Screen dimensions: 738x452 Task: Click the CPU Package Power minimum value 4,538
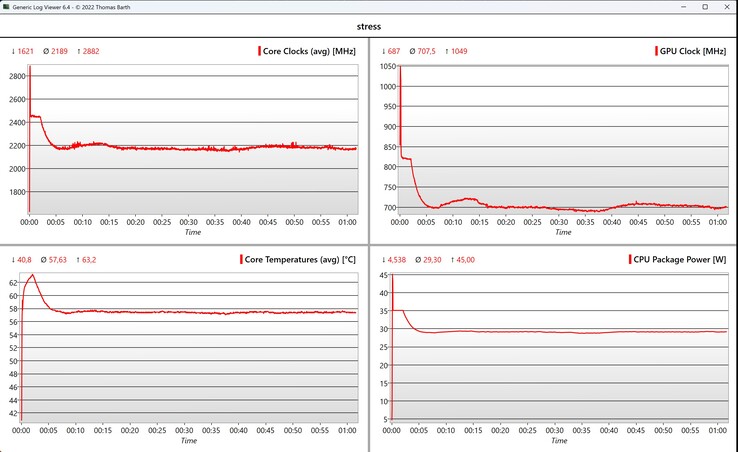pyautogui.click(x=394, y=260)
